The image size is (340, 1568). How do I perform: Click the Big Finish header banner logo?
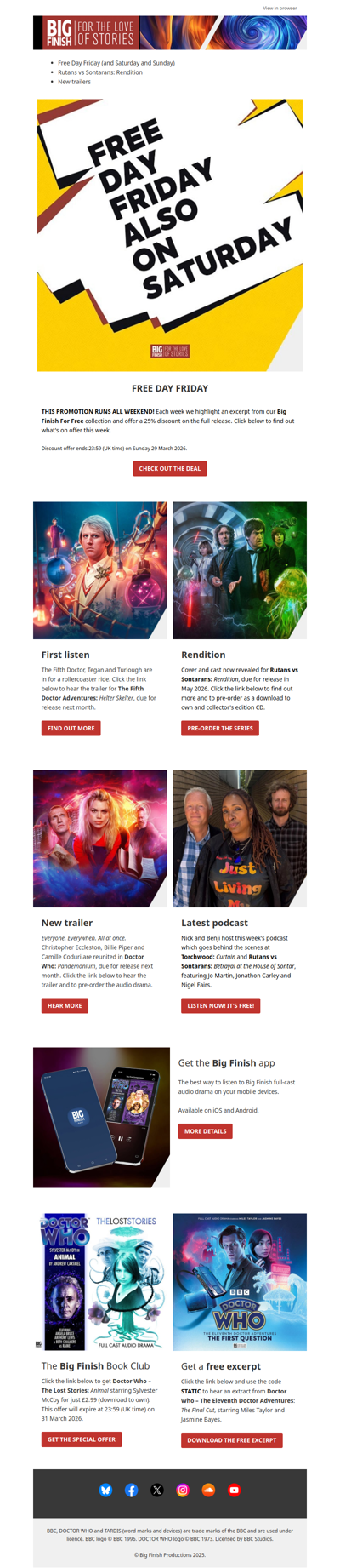tap(170, 33)
